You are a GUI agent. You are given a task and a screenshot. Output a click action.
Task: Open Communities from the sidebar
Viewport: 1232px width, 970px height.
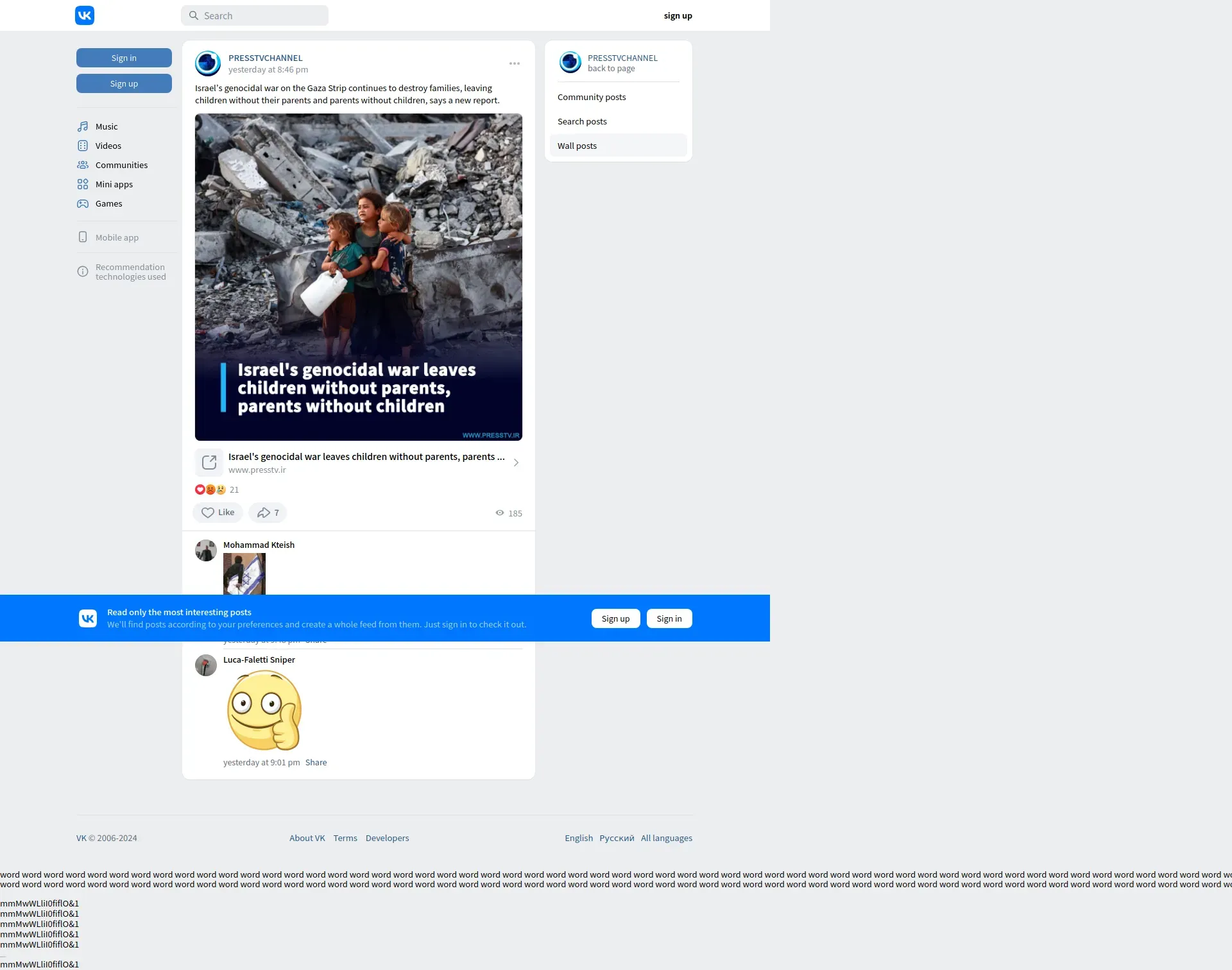121,165
